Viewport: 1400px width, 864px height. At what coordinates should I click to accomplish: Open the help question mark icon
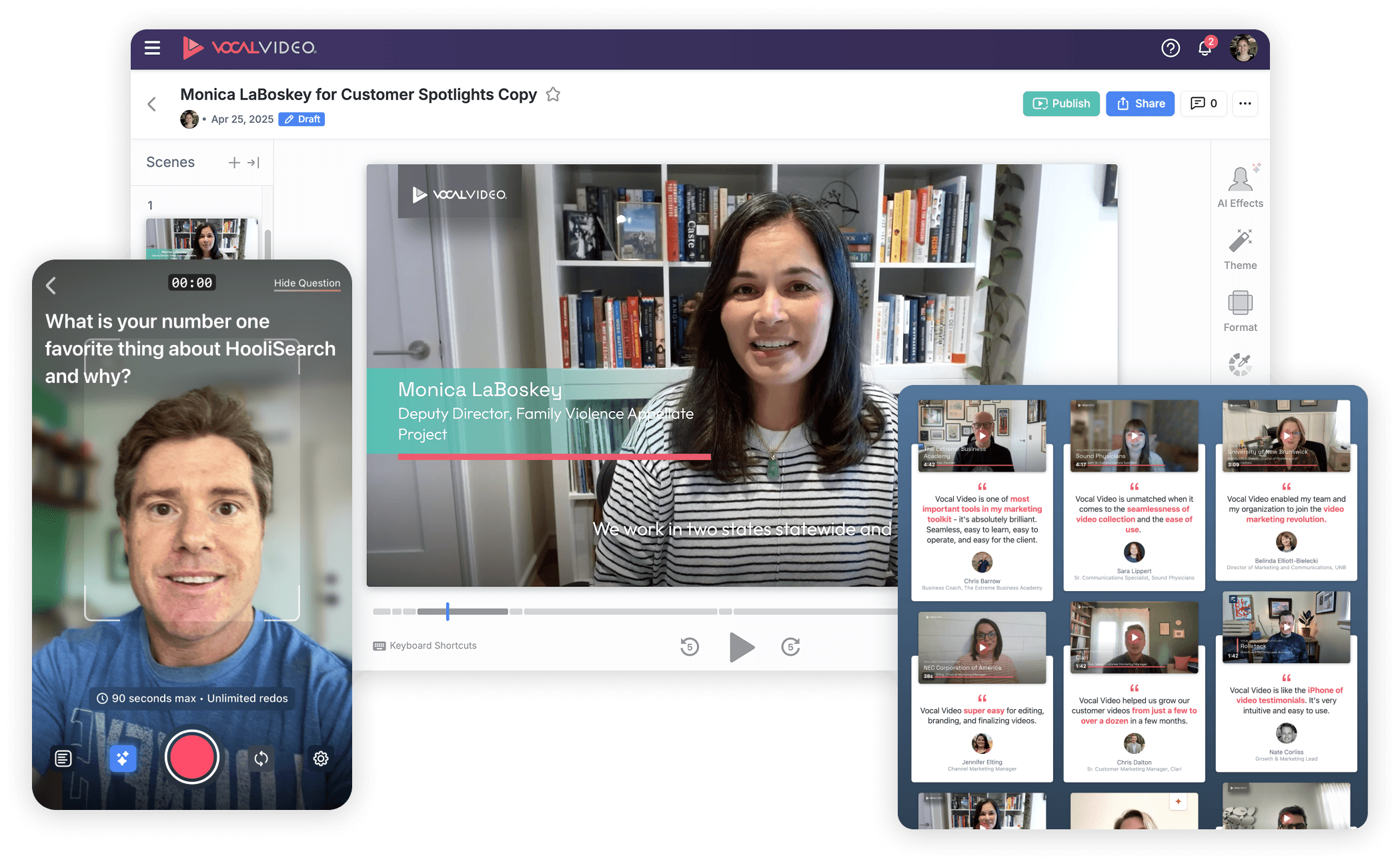click(1171, 48)
